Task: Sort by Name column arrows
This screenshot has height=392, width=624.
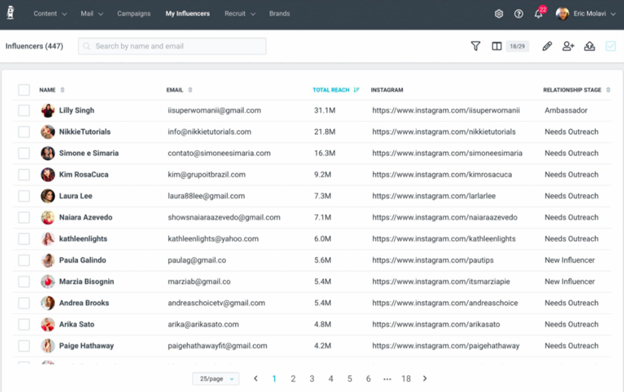Action: pos(62,90)
